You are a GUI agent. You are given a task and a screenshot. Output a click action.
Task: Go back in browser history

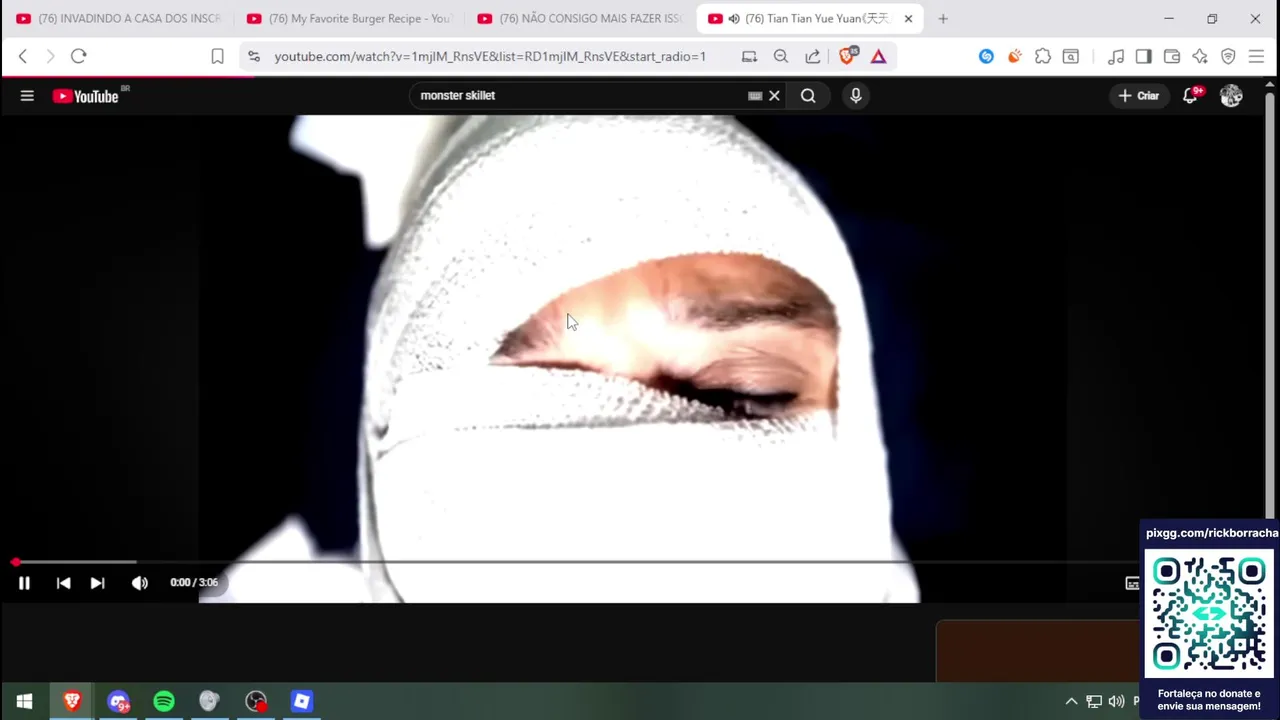(23, 57)
